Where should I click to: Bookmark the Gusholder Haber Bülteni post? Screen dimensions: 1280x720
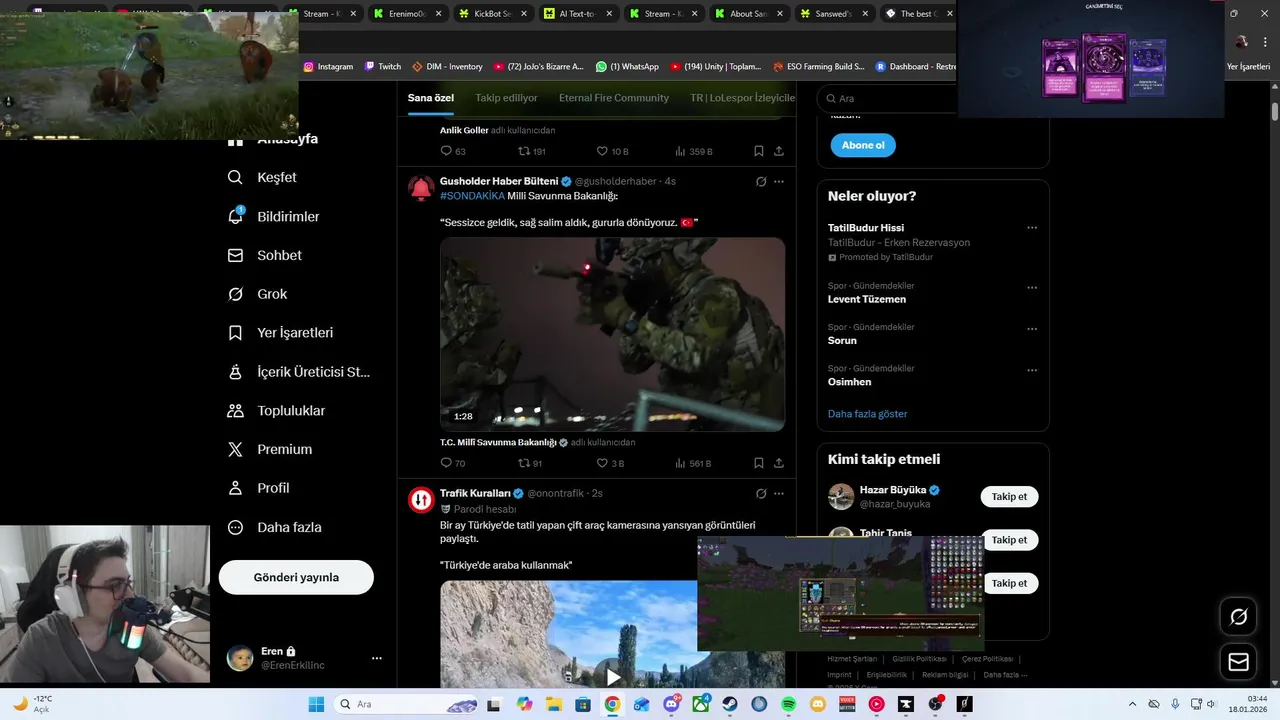coord(759,463)
